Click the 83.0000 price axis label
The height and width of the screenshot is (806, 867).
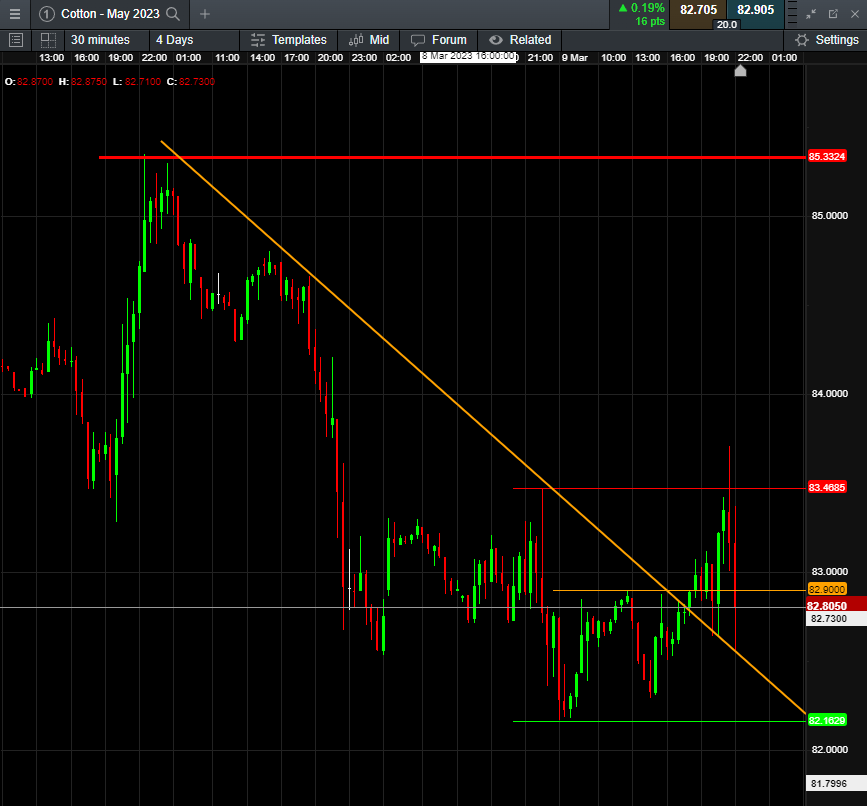coord(829,572)
